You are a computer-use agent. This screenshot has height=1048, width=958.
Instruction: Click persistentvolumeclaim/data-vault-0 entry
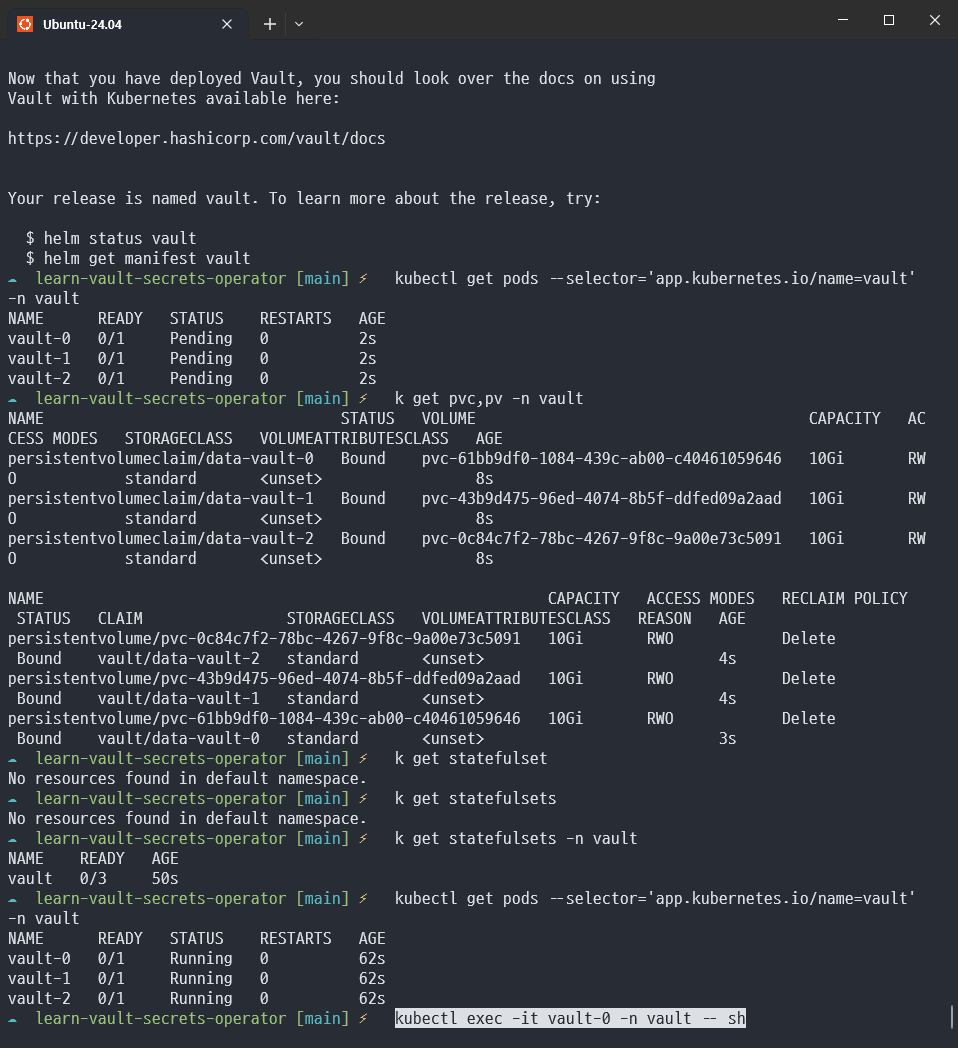160,458
